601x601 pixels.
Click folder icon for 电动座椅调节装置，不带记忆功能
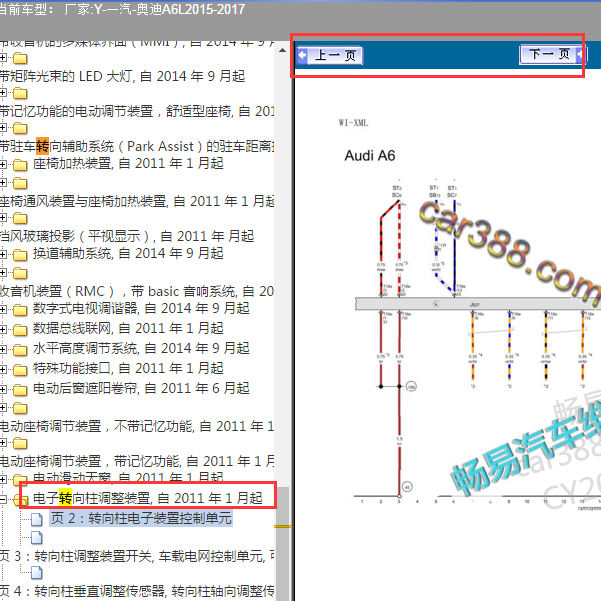[20, 409]
